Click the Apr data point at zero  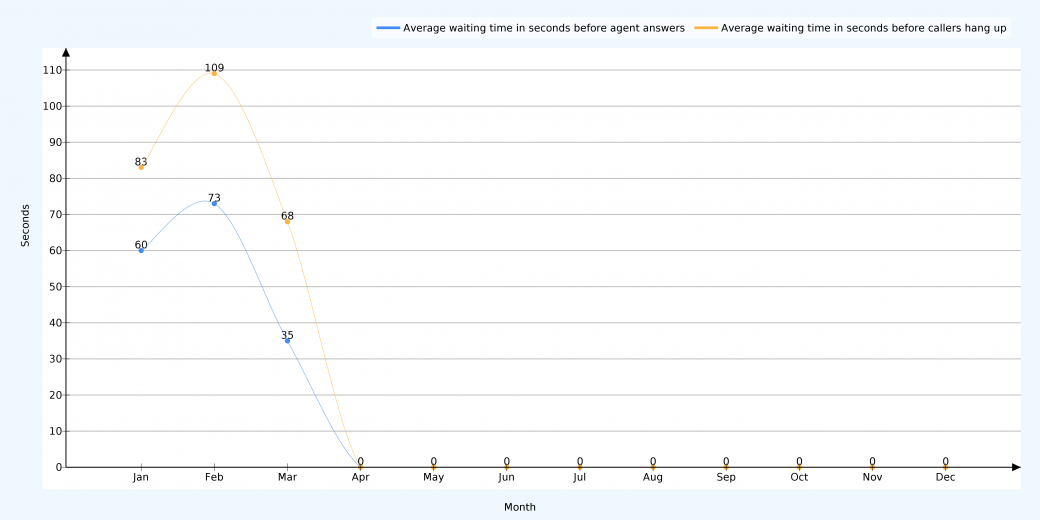click(360, 466)
